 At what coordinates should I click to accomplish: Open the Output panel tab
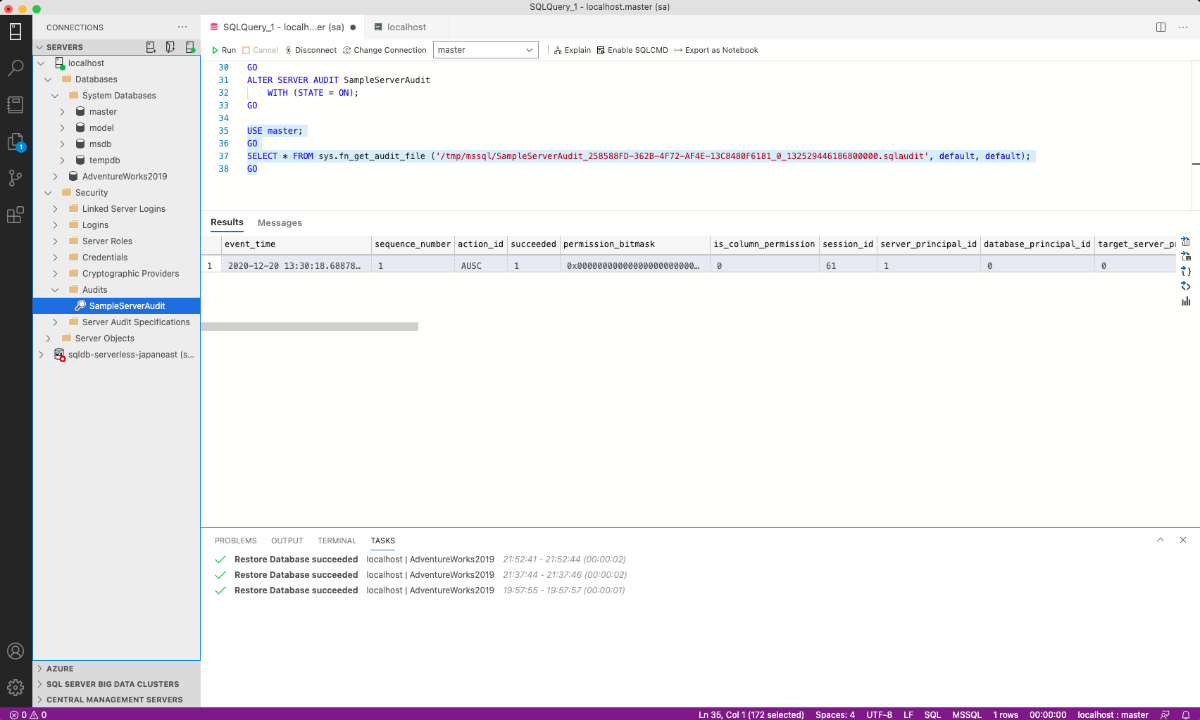coord(287,541)
